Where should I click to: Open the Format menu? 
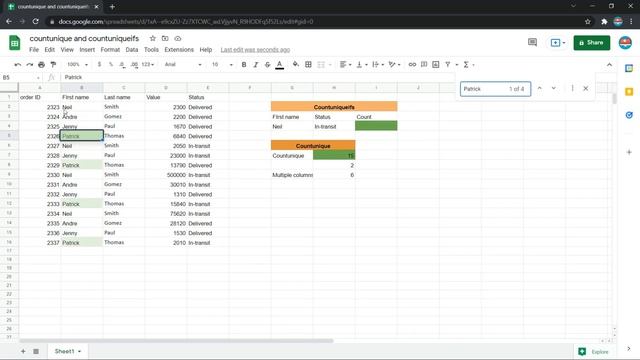[110, 50]
